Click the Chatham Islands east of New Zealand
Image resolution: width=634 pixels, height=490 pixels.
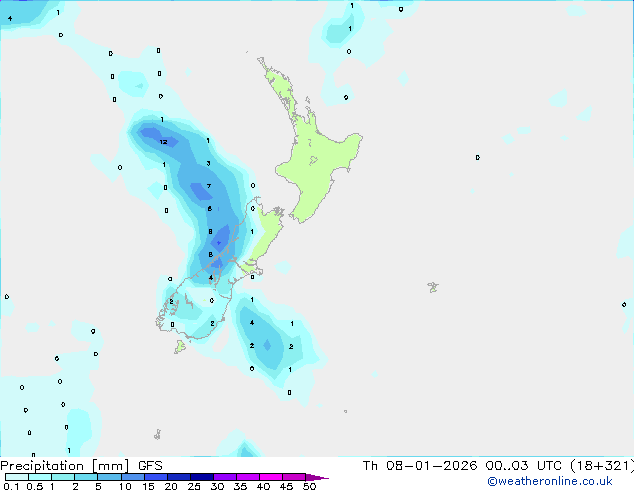[433, 287]
